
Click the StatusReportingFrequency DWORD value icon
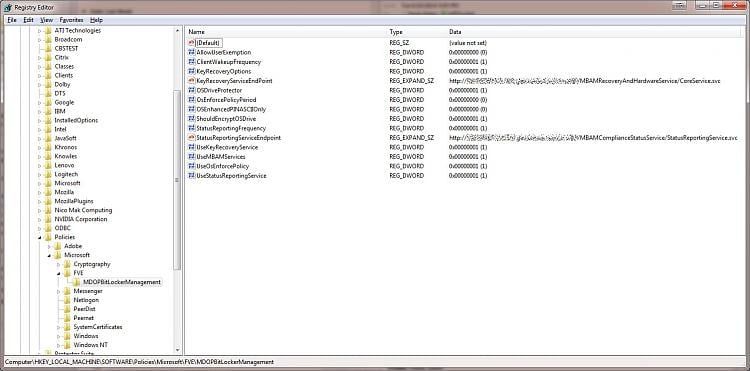click(x=192, y=128)
